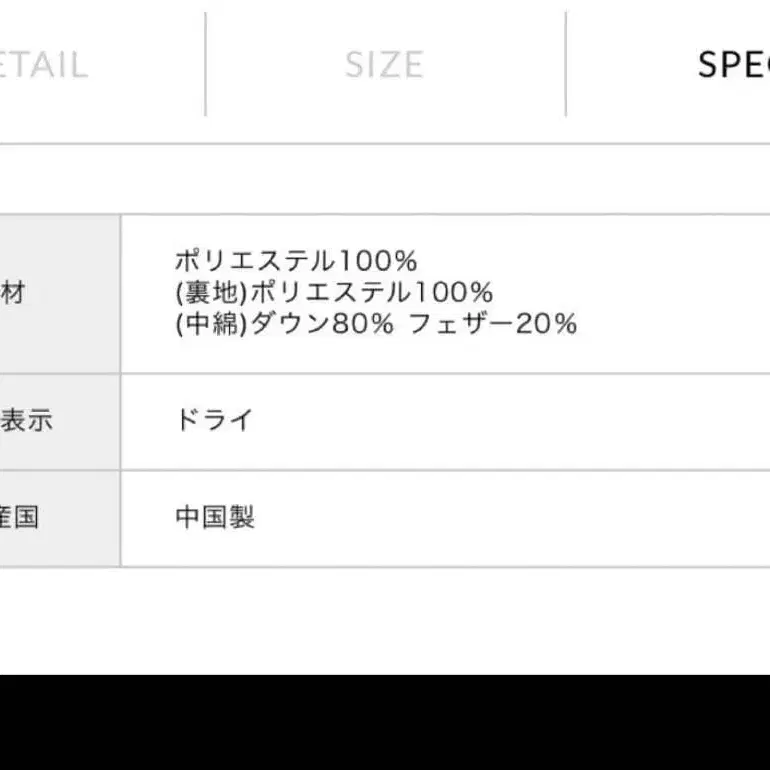Click the divider between DETAIL and SIZE

click(206, 65)
